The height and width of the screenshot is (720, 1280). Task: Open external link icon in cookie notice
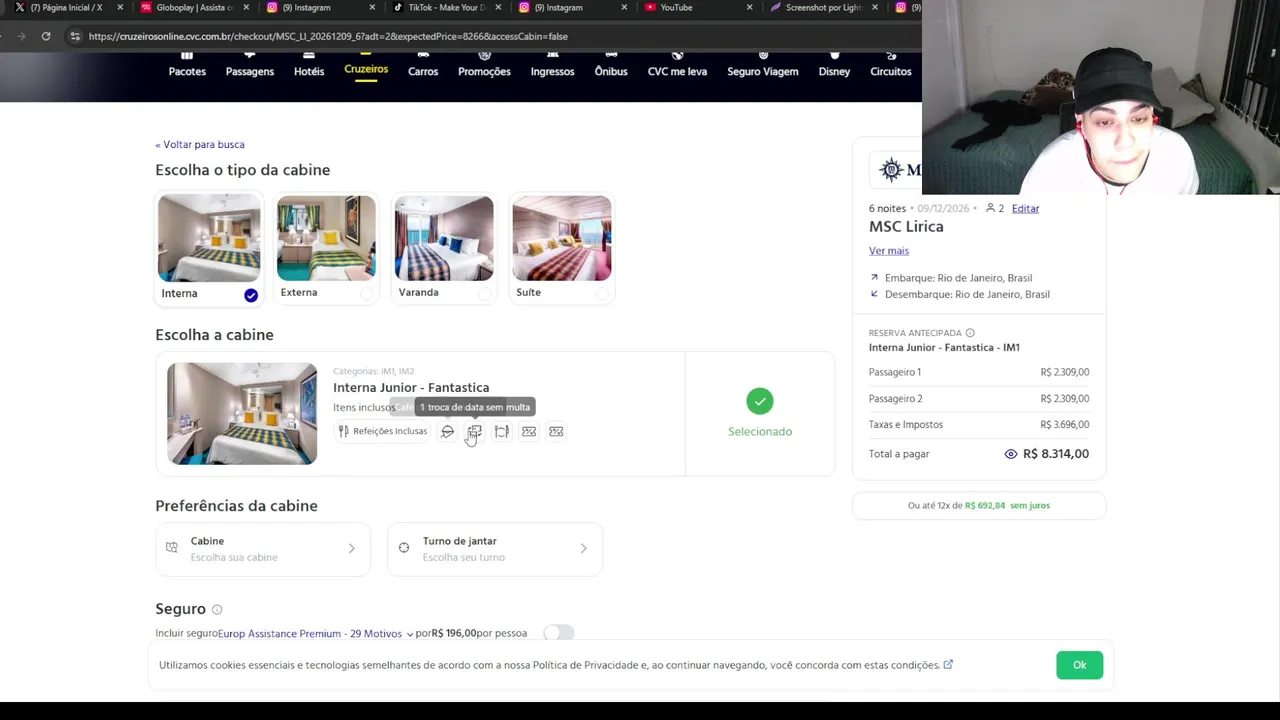coord(948,664)
